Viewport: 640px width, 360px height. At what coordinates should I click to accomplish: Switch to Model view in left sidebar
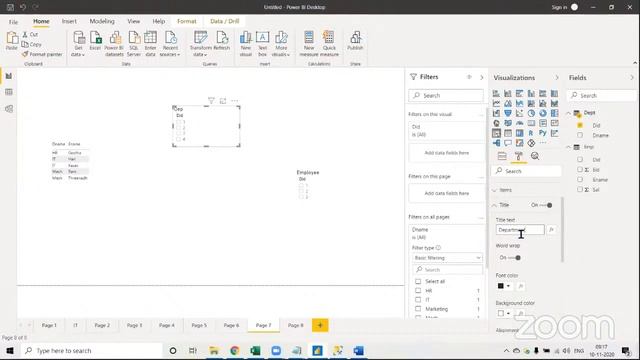pos(9,109)
